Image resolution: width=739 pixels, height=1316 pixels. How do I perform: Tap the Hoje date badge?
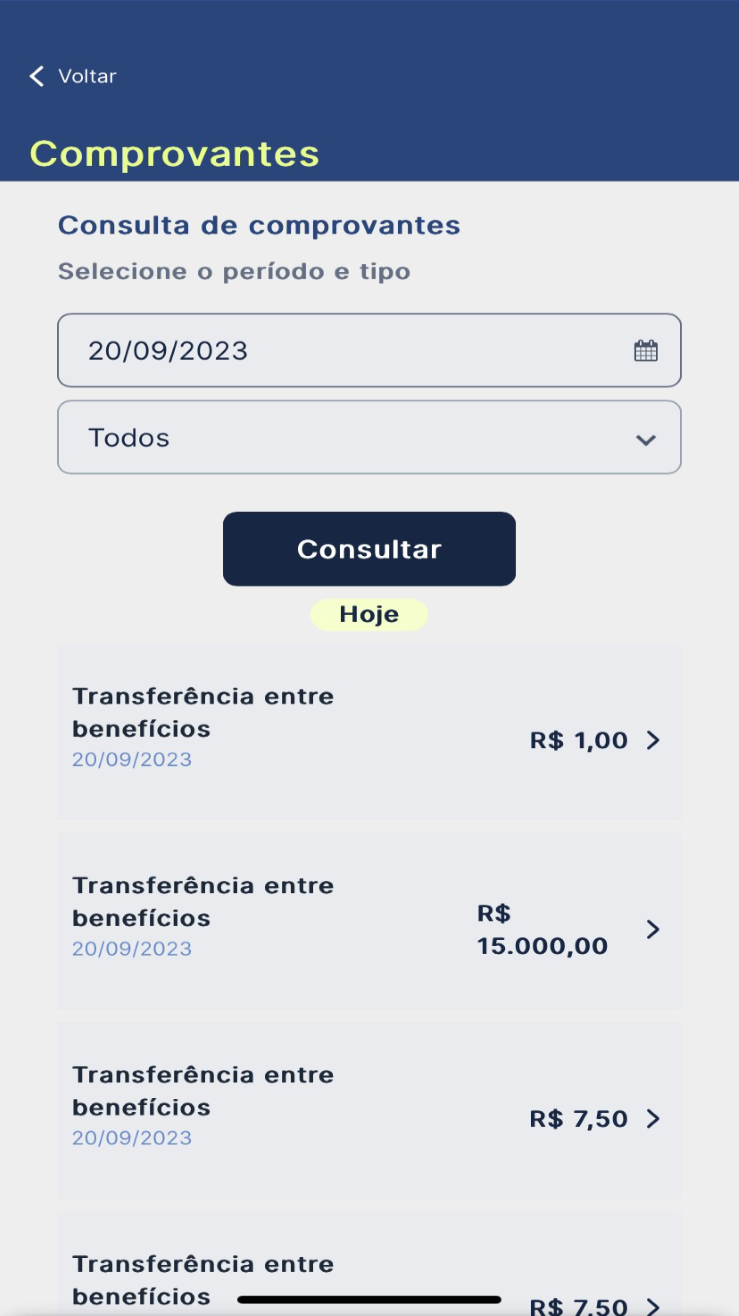point(369,615)
